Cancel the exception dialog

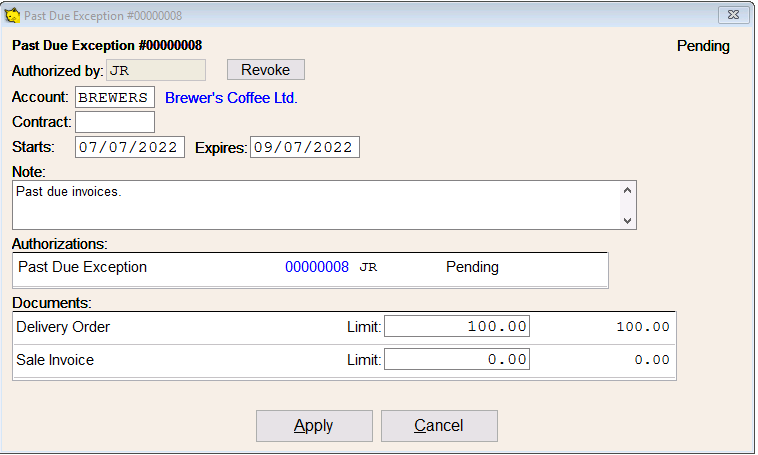coord(439,426)
